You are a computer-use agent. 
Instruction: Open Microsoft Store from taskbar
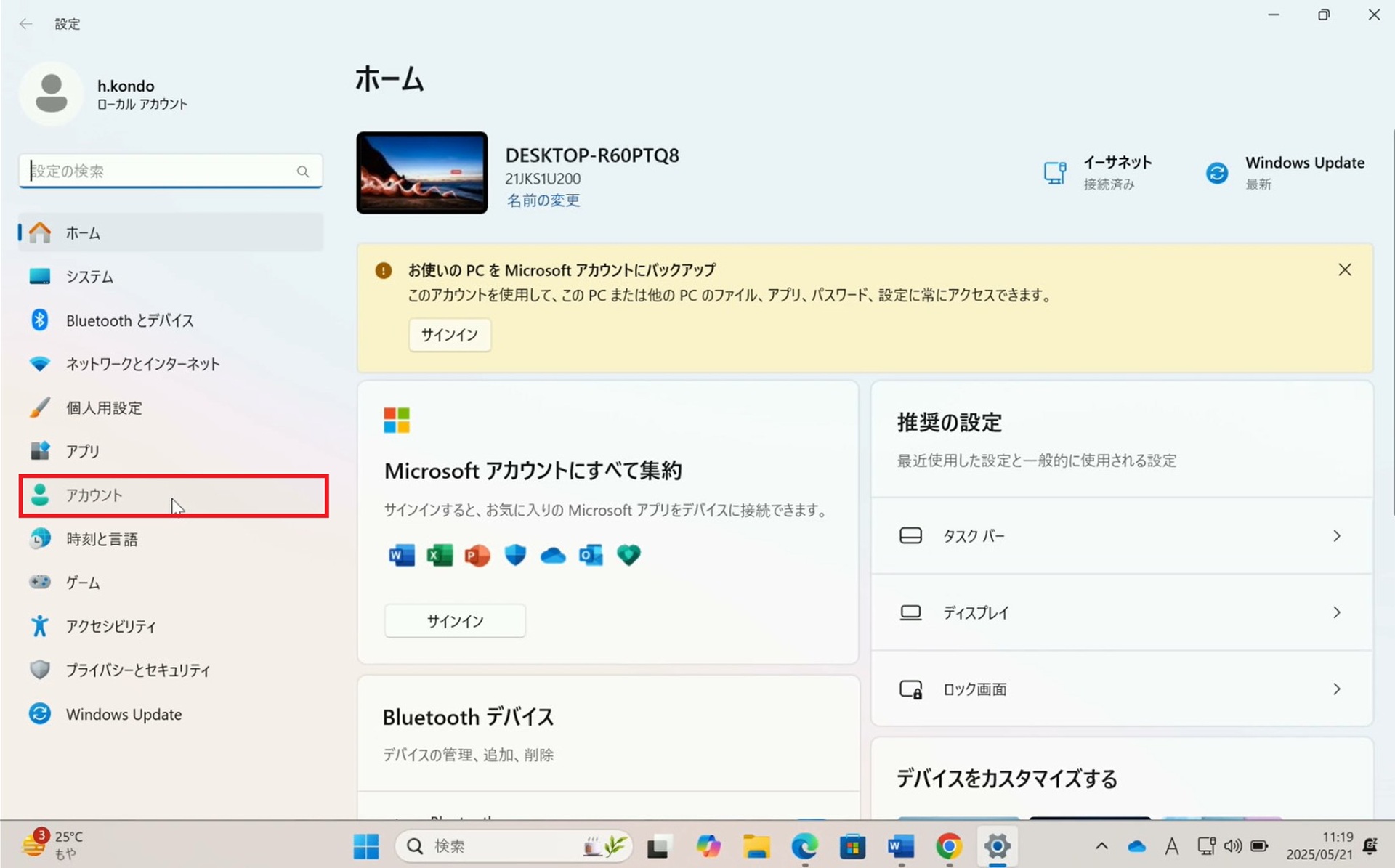853,846
